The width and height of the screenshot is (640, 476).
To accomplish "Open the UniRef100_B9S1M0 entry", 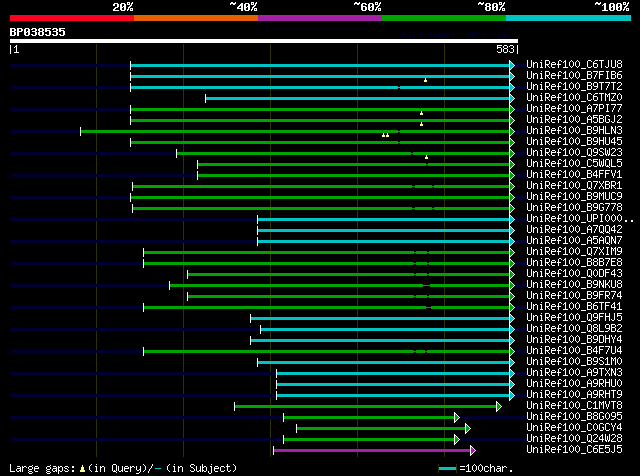I will click(x=574, y=362).
